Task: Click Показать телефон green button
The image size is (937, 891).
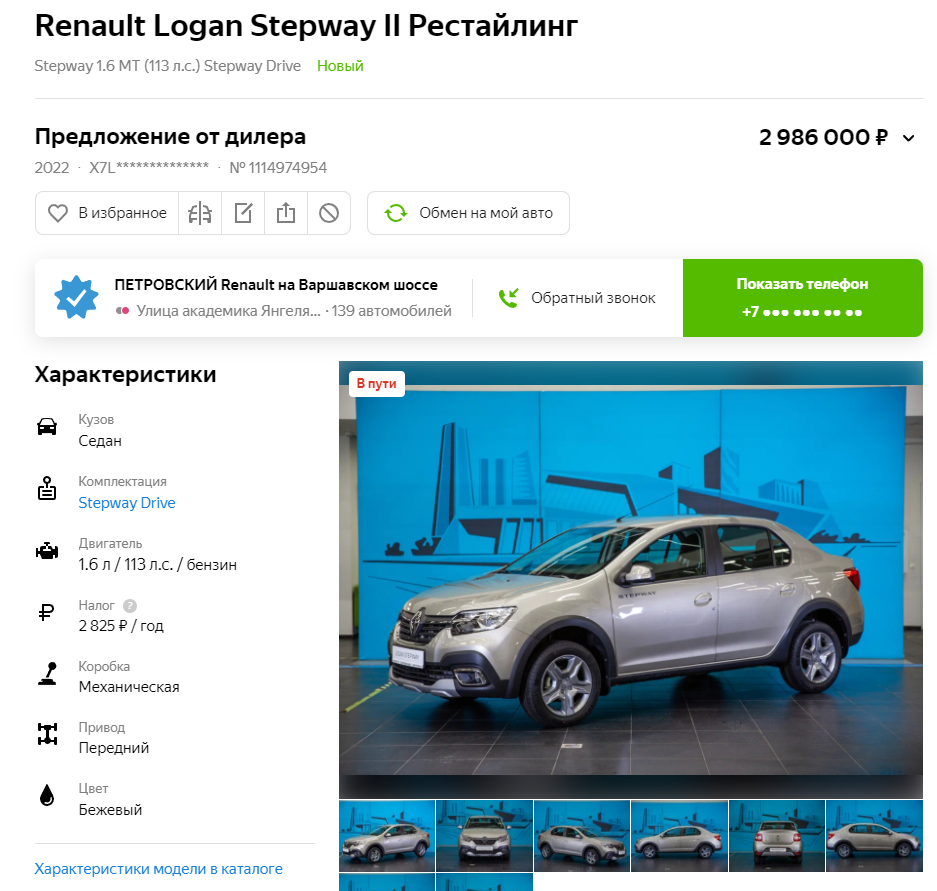Action: pos(803,298)
